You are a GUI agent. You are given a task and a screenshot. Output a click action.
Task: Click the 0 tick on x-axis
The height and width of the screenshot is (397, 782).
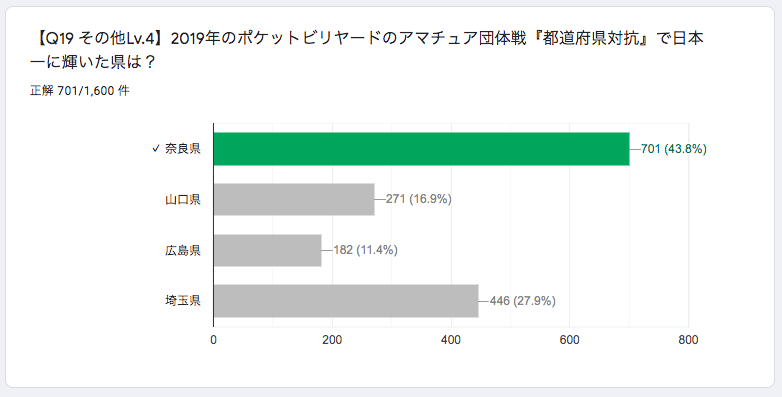point(213,340)
